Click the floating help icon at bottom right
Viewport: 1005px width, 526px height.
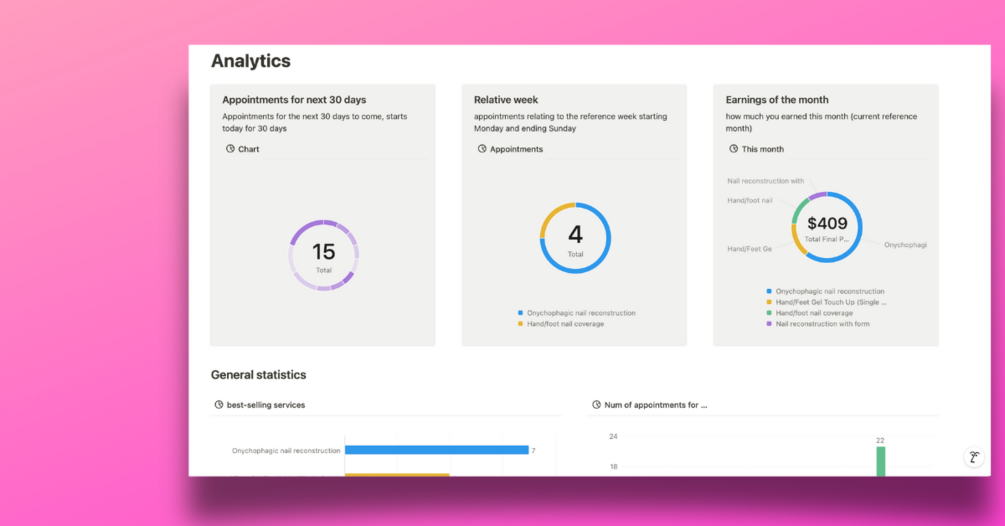point(974,457)
